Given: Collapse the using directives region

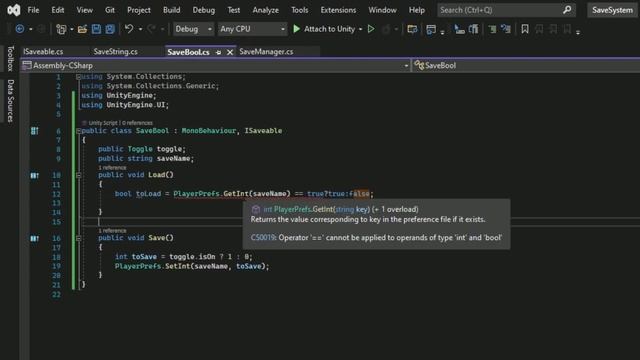Looking at the screenshot, I should coord(78,77).
